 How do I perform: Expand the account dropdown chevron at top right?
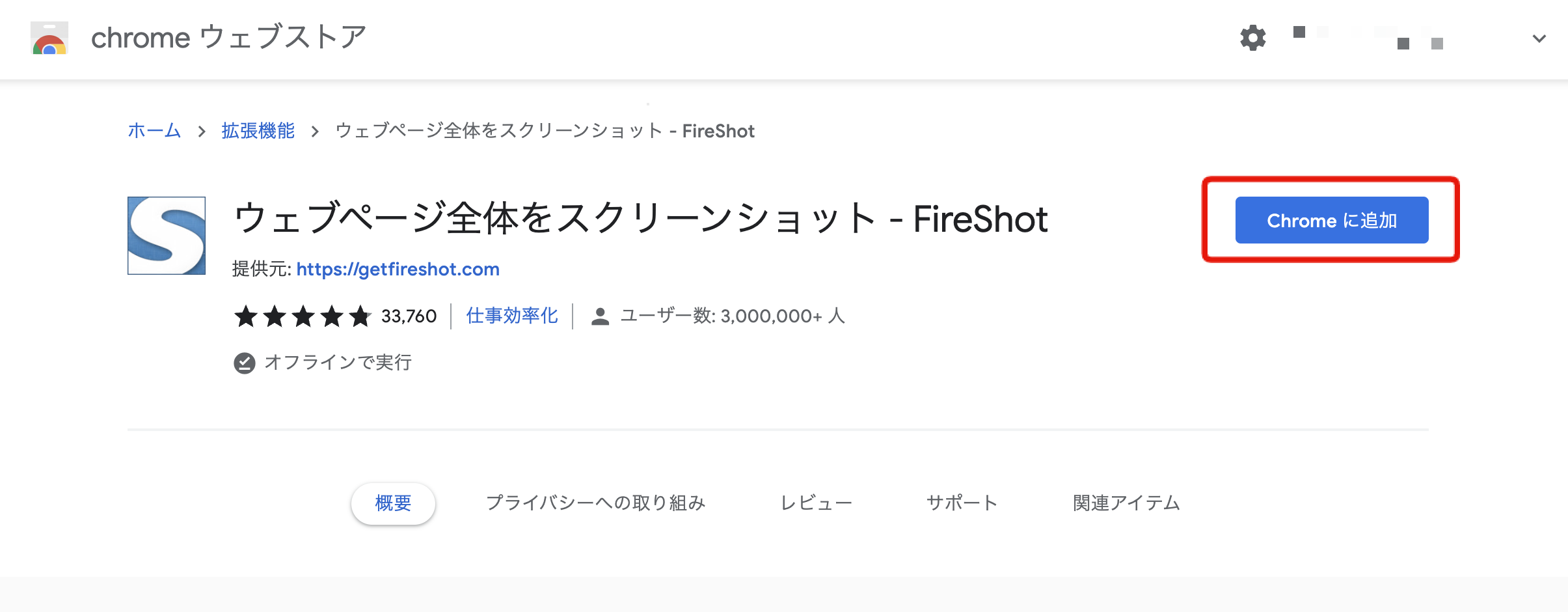pos(1539,38)
